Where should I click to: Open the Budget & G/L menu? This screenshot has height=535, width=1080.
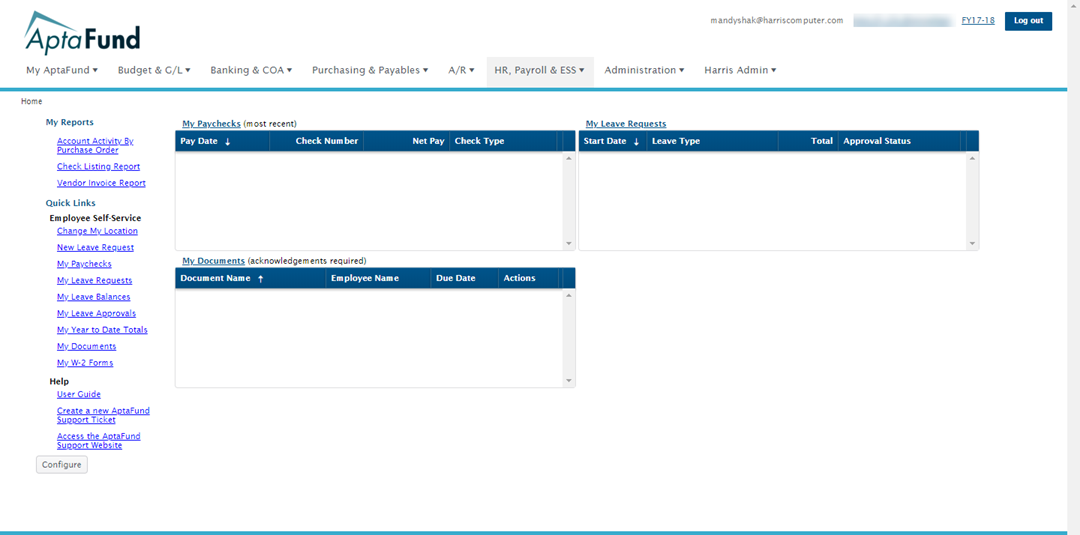(154, 70)
